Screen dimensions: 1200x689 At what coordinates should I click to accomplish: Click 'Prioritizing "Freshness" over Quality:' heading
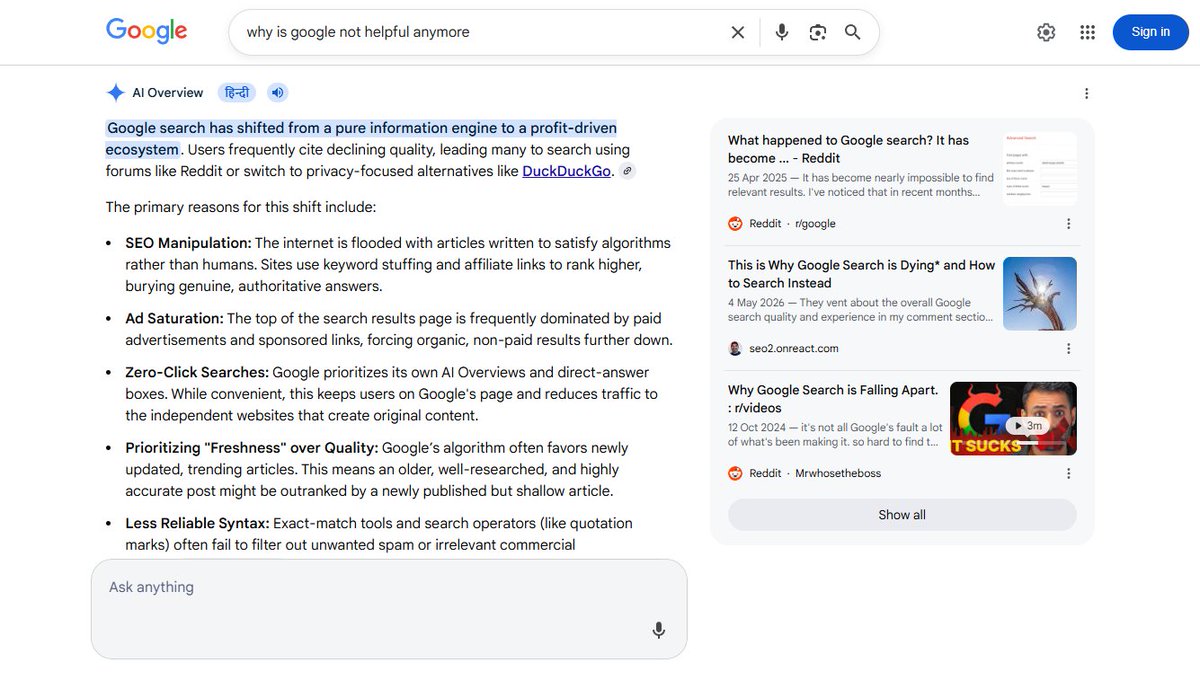click(x=251, y=448)
